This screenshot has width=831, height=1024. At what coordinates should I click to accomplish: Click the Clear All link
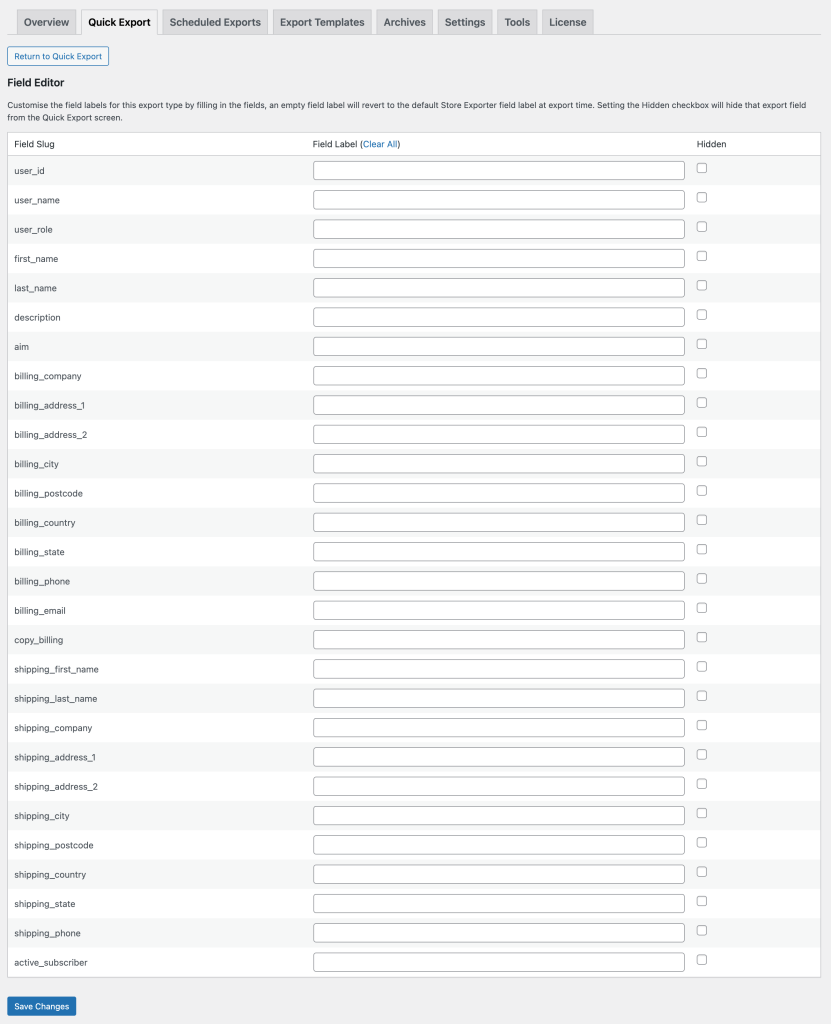[x=380, y=144]
